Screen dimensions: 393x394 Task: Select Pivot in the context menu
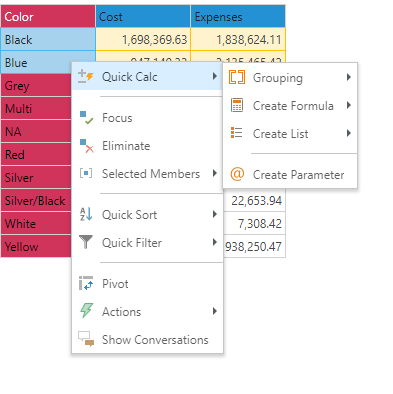147,284
